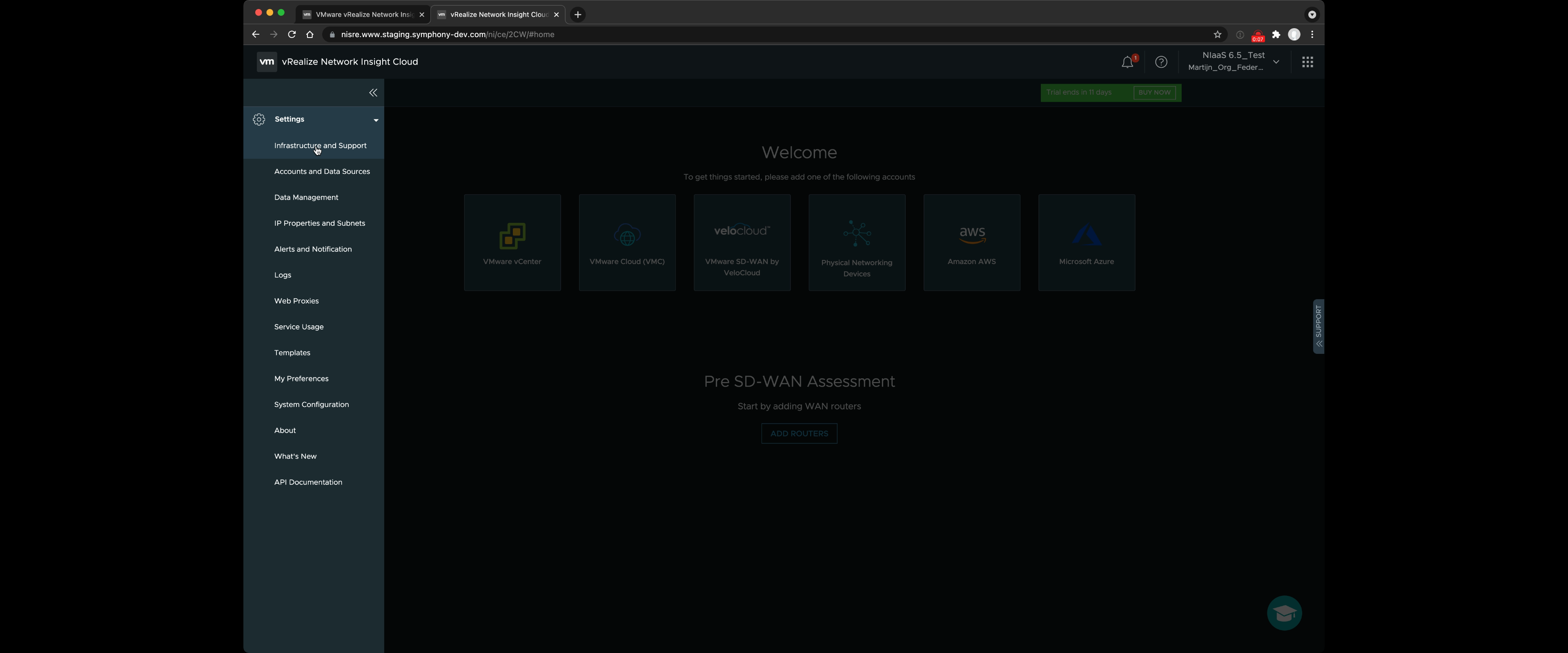Select the Amazon AWS card
The width and height of the screenshot is (1568, 653).
click(x=971, y=242)
